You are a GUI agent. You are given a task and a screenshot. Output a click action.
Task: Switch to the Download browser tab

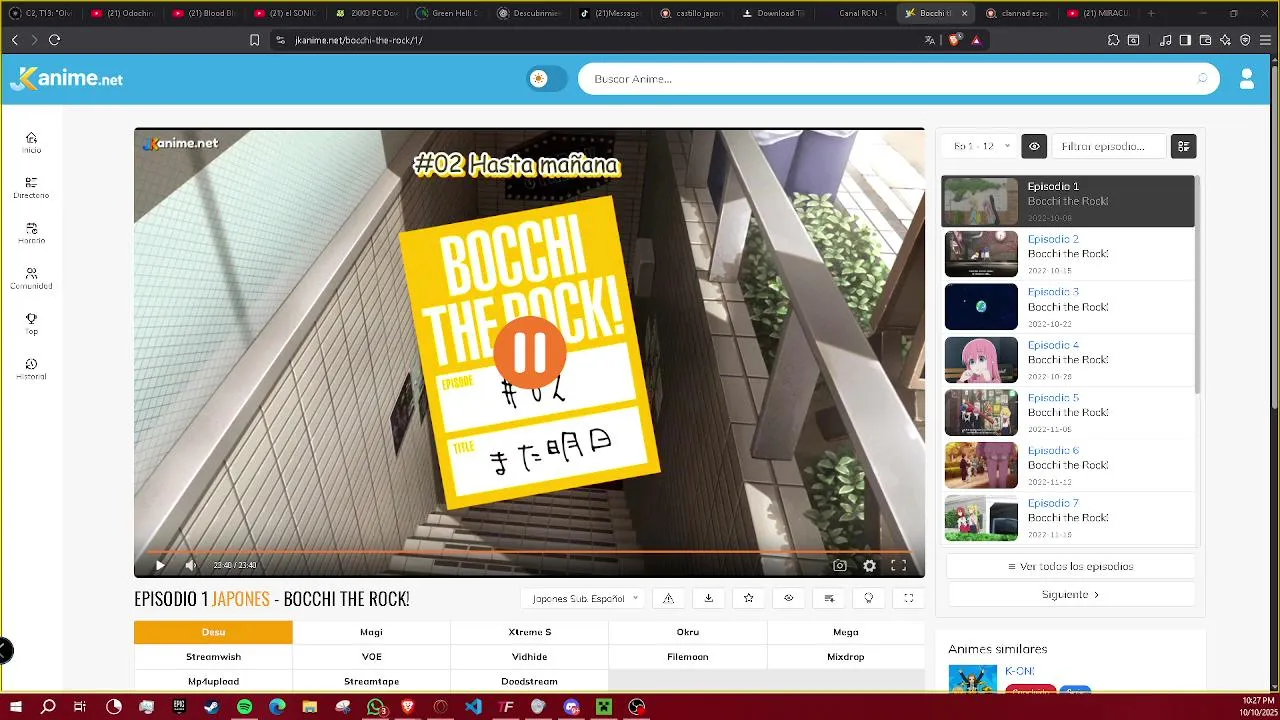[773, 13]
